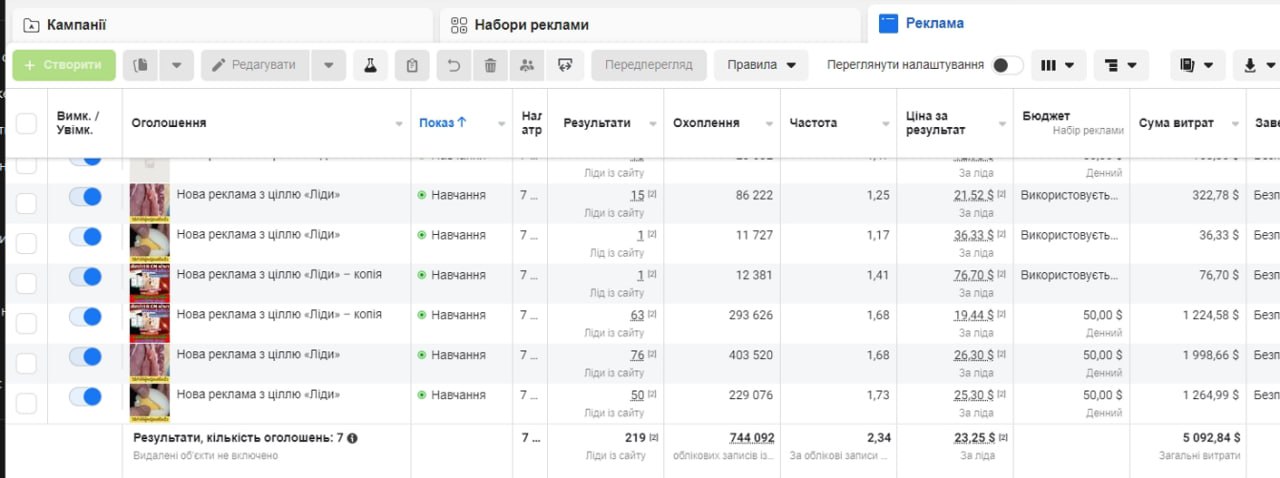Click the duplicate ads icon
1280x478 pixels.
click(x=141, y=65)
